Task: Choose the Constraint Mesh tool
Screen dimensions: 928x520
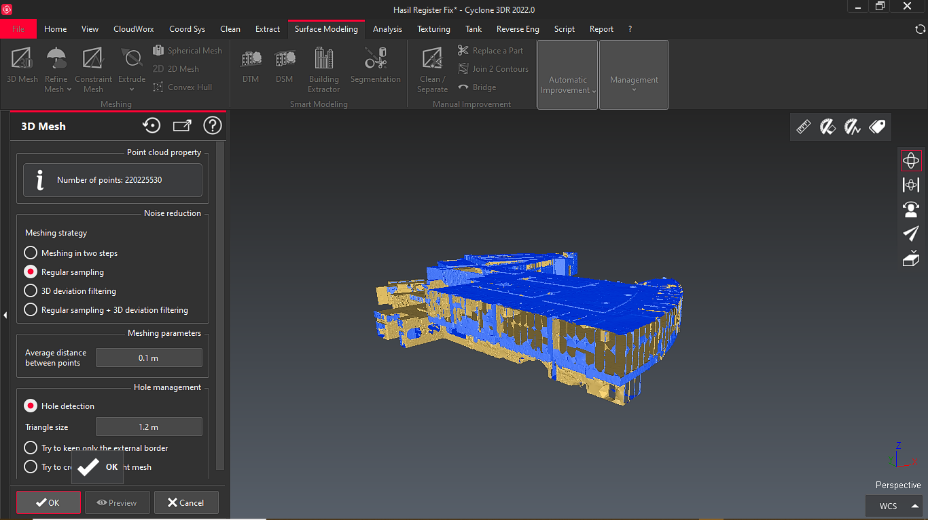Action: 93,69
